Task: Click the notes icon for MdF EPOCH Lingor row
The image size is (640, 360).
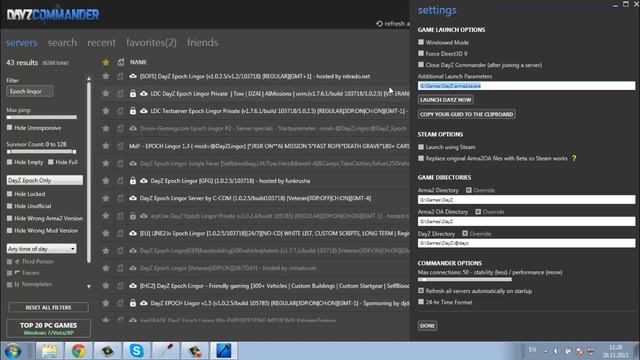Action: 120,146
